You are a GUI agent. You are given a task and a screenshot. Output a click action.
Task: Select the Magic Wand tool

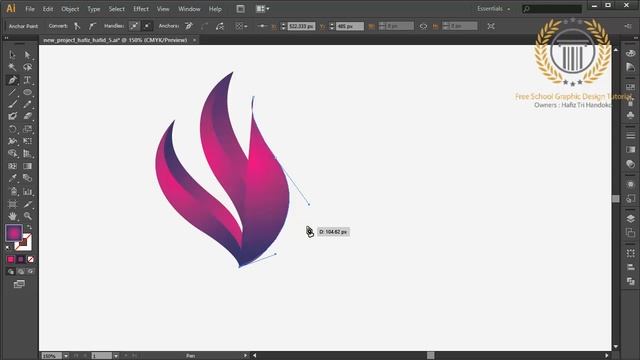[12, 67]
